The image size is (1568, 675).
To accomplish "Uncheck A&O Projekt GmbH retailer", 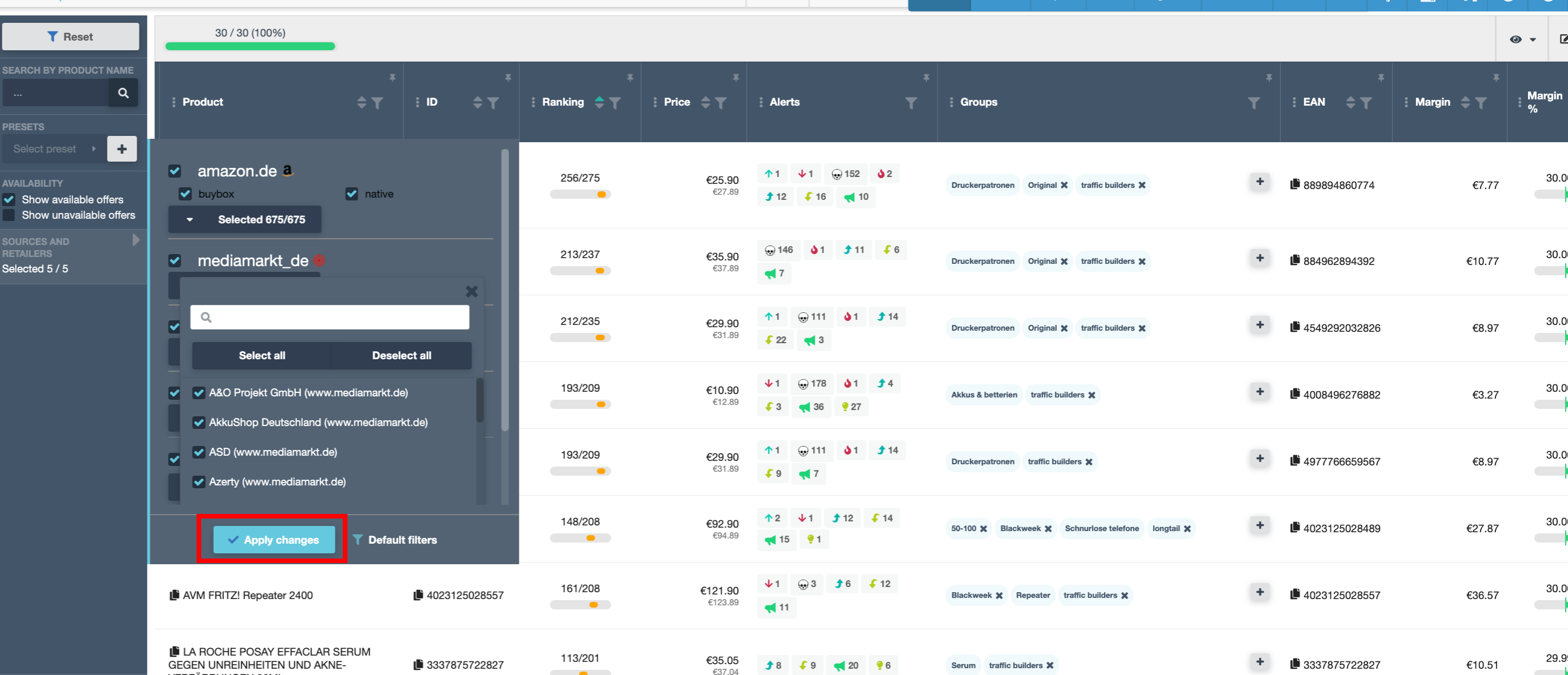I will tap(198, 392).
